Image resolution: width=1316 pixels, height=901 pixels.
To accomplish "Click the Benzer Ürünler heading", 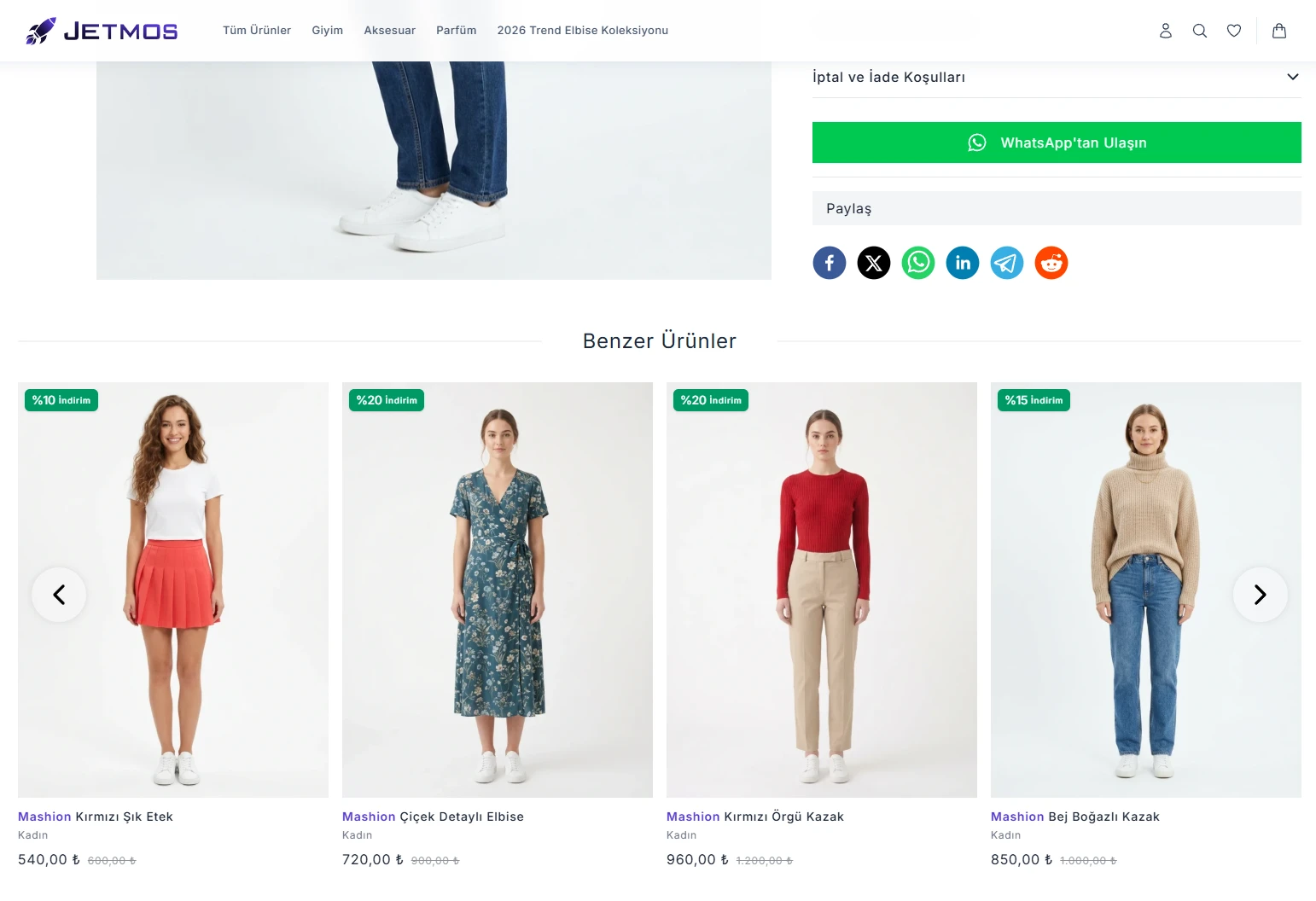I will pos(660,341).
